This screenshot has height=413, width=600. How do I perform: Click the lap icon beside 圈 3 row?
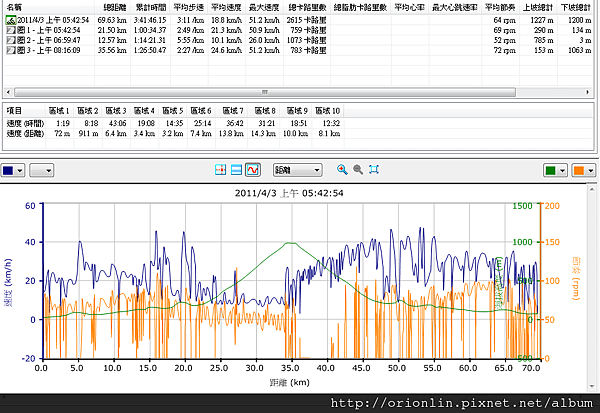coord(11,50)
